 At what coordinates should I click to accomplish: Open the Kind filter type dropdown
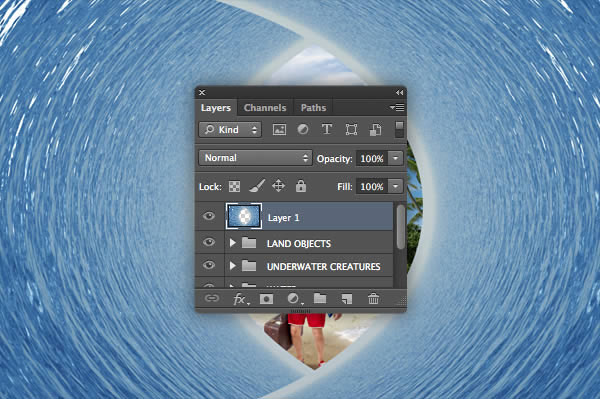[230, 130]
